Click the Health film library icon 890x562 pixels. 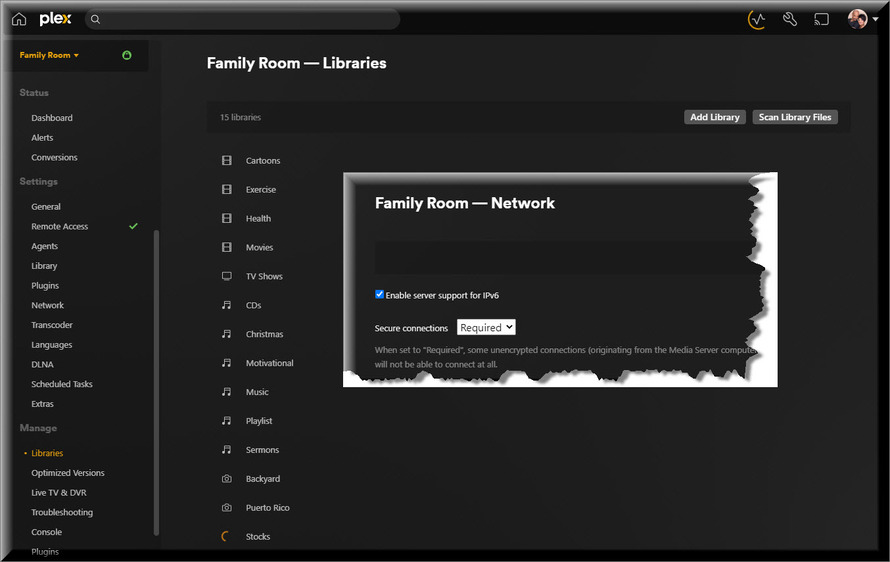click(226, 219)
